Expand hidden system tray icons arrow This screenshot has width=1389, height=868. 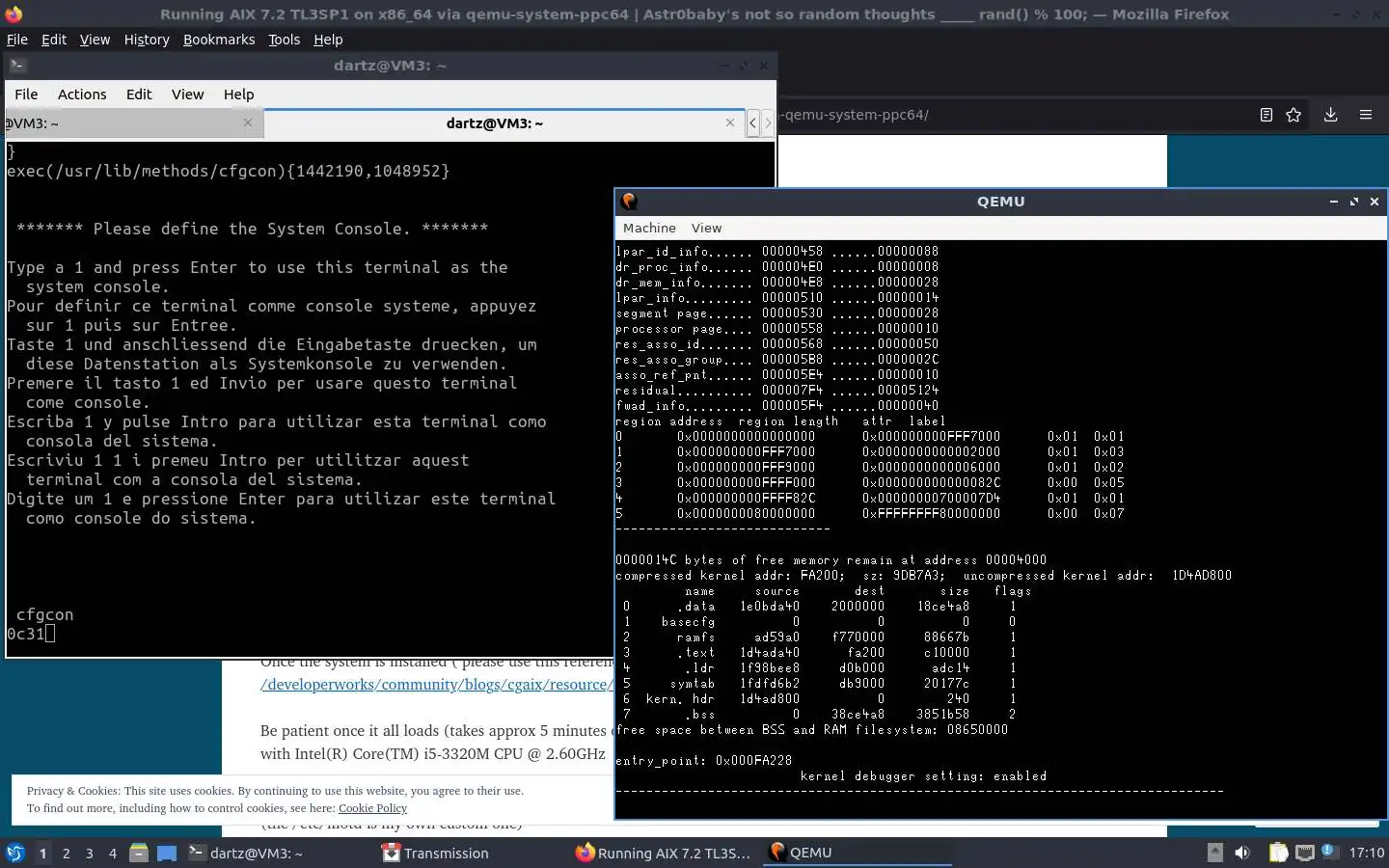coord(1215,853)
